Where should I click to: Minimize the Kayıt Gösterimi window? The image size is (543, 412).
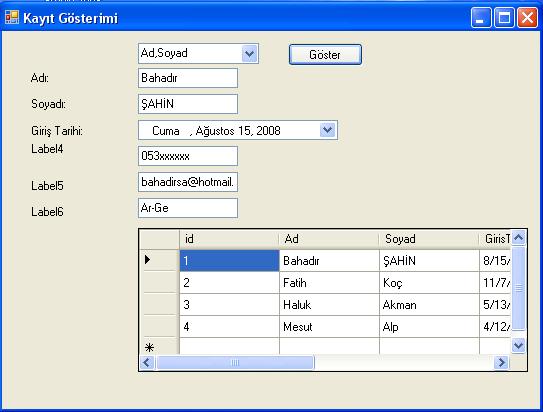coord(481,17)
